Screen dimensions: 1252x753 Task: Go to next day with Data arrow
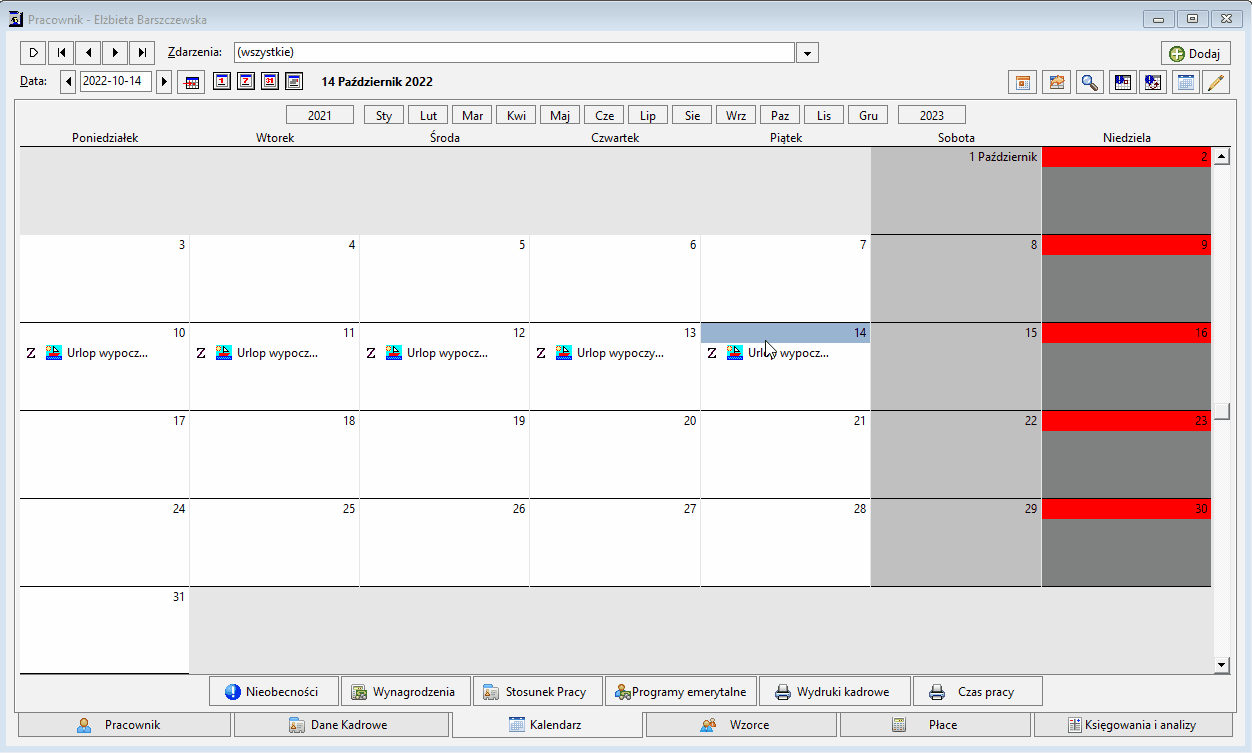coord(164,81)
